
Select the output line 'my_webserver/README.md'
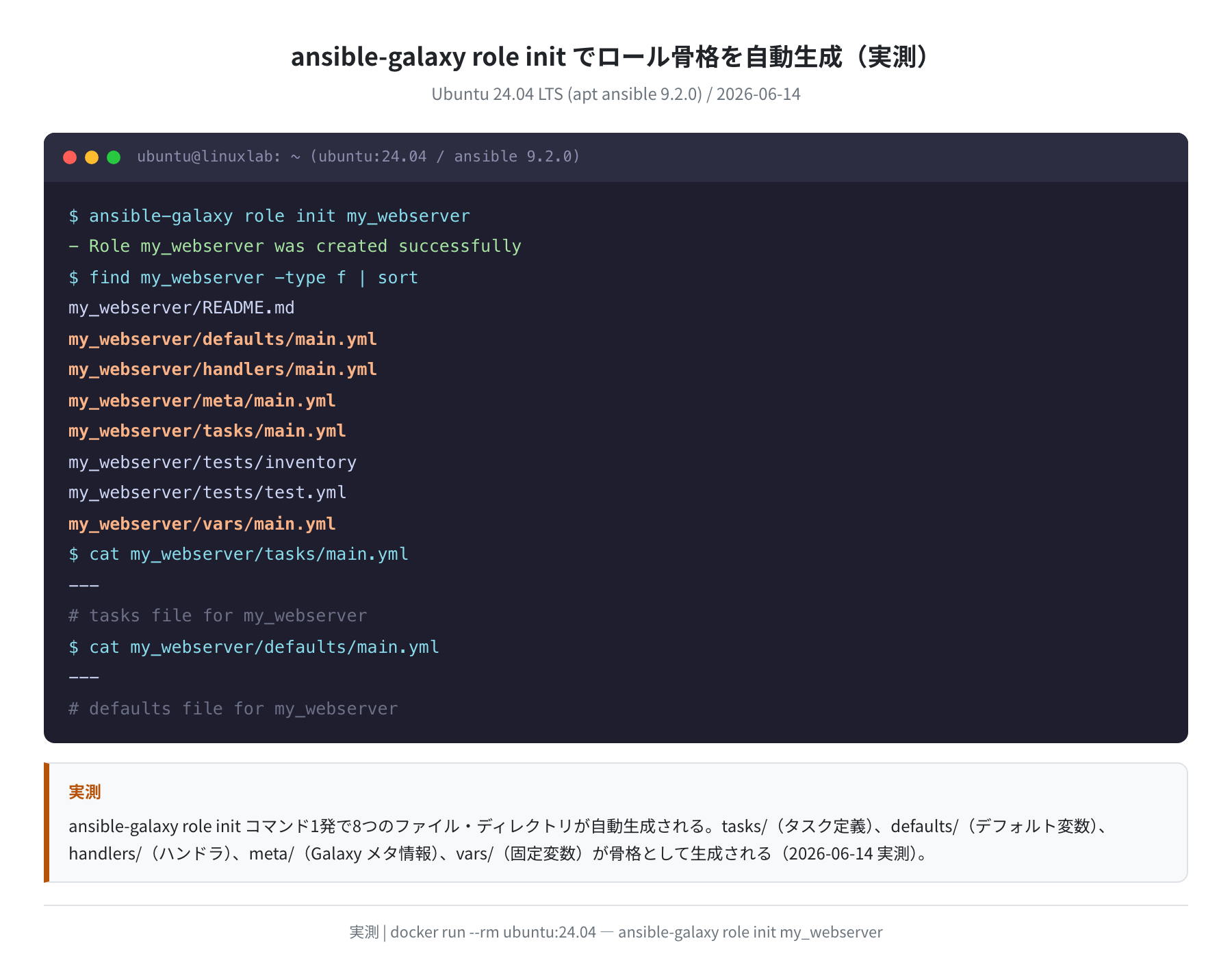[x=181, y=308]
